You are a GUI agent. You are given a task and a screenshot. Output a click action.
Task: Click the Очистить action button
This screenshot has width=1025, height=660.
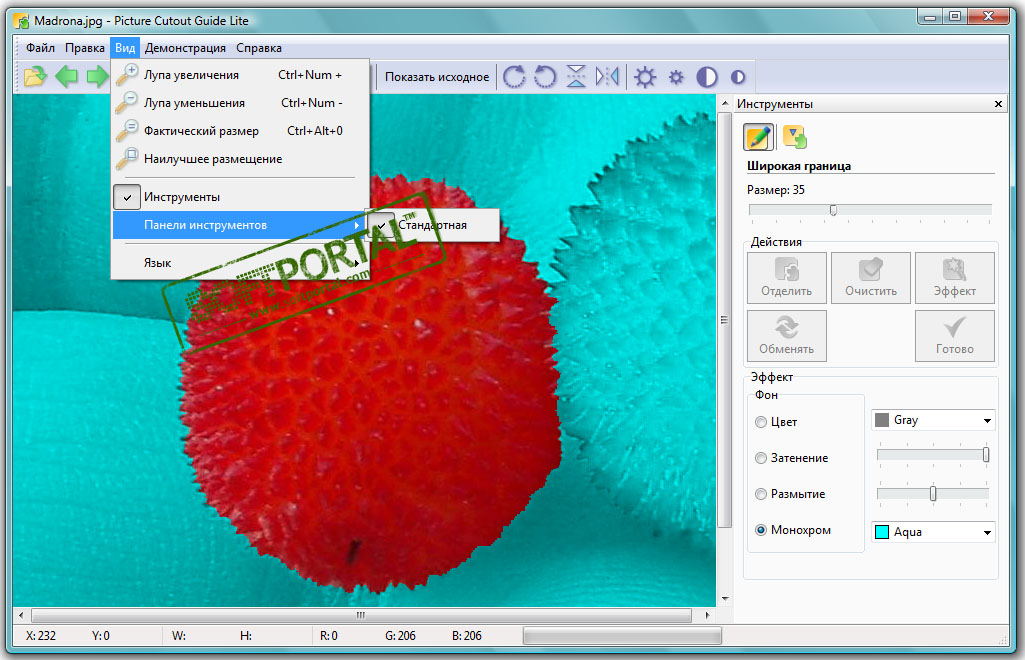(871, 278)
